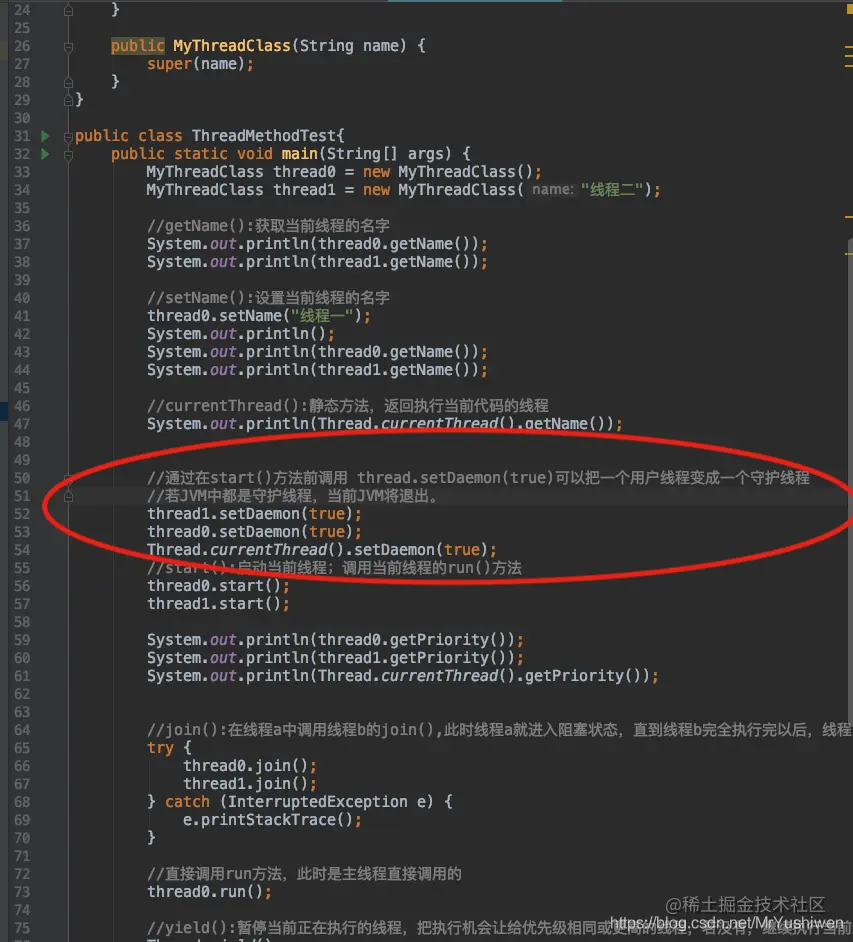Click the //join() comment on line 64

(x=499, y=731)
